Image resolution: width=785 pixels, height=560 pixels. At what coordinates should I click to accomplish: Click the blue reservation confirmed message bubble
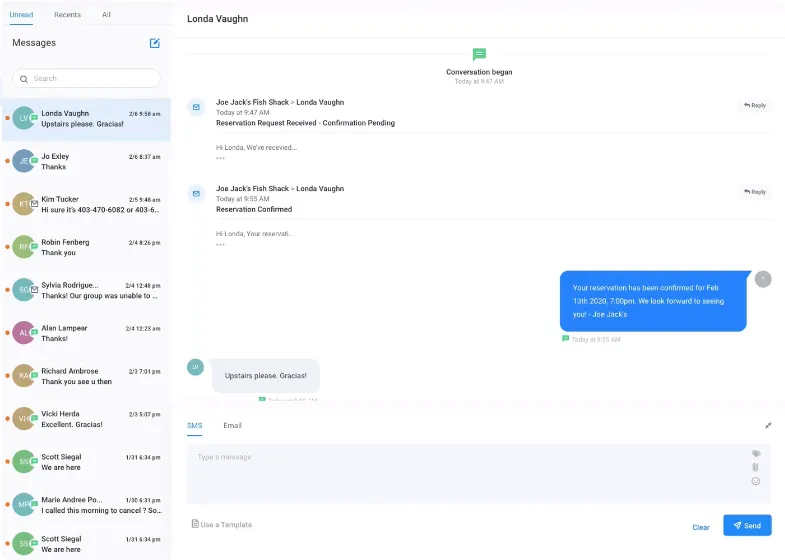pos(653,301)
